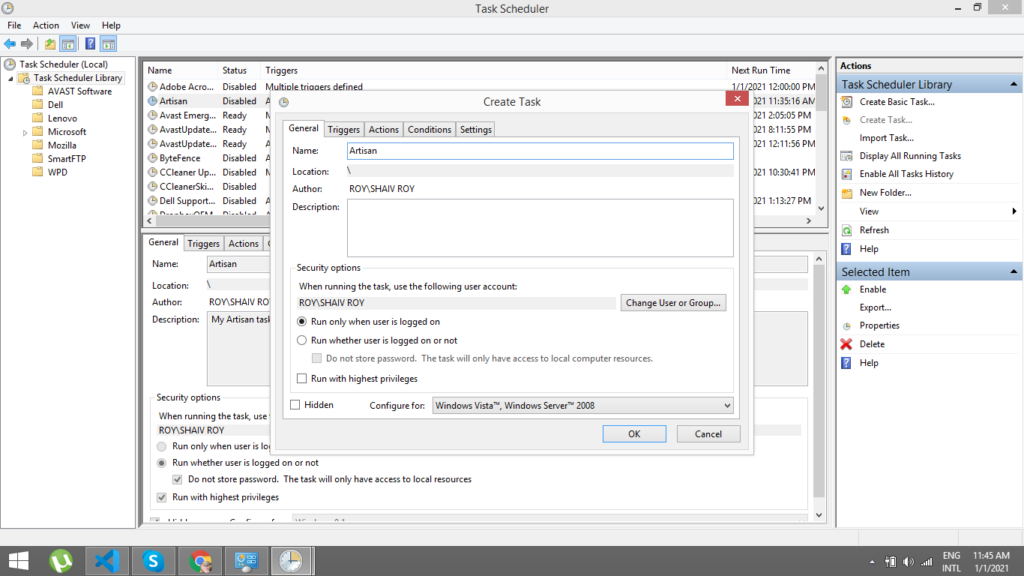Open the File menu

click(x=14, y=25)
